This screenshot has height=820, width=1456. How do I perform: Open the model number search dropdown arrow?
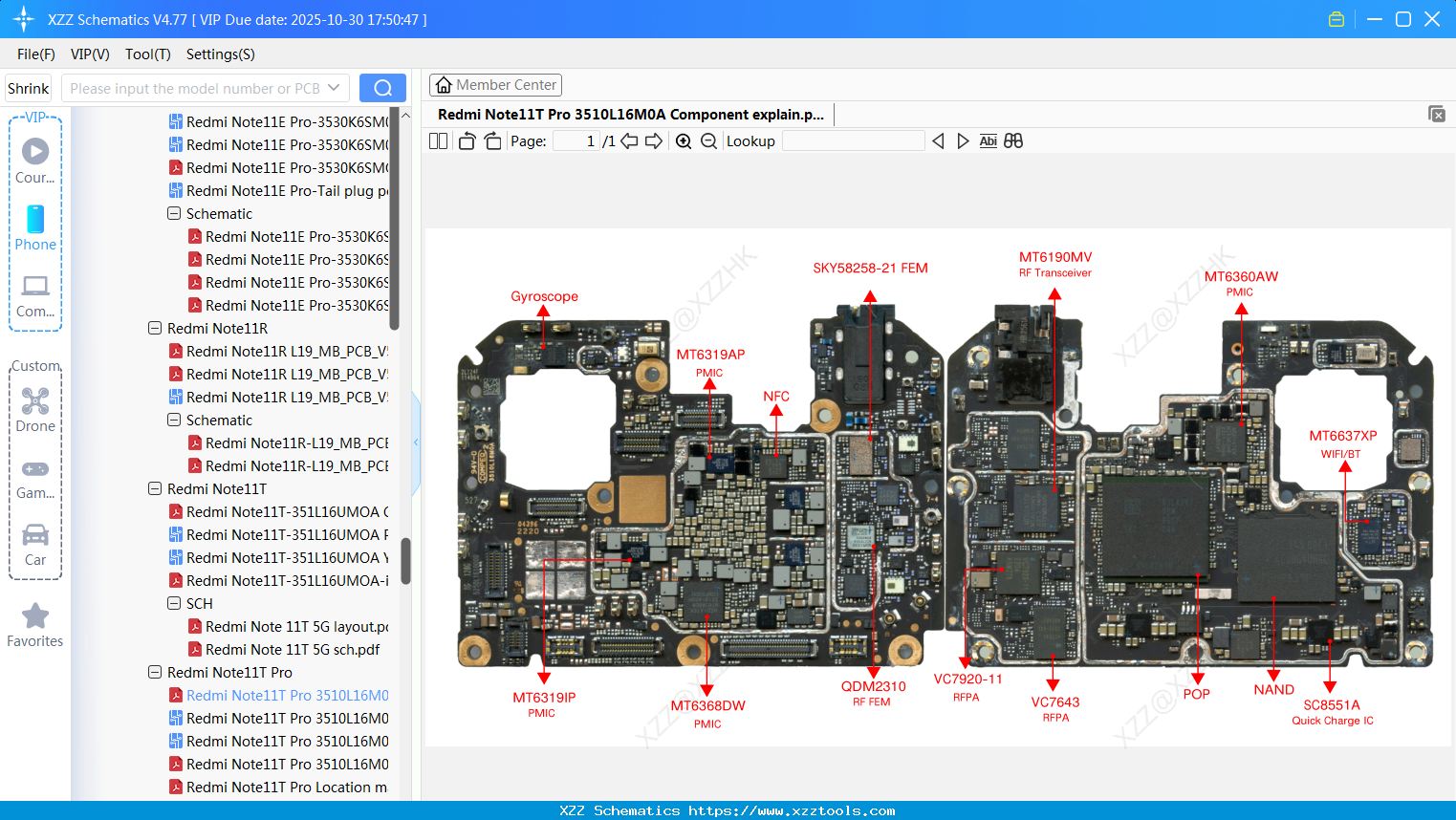pos(336,87)
